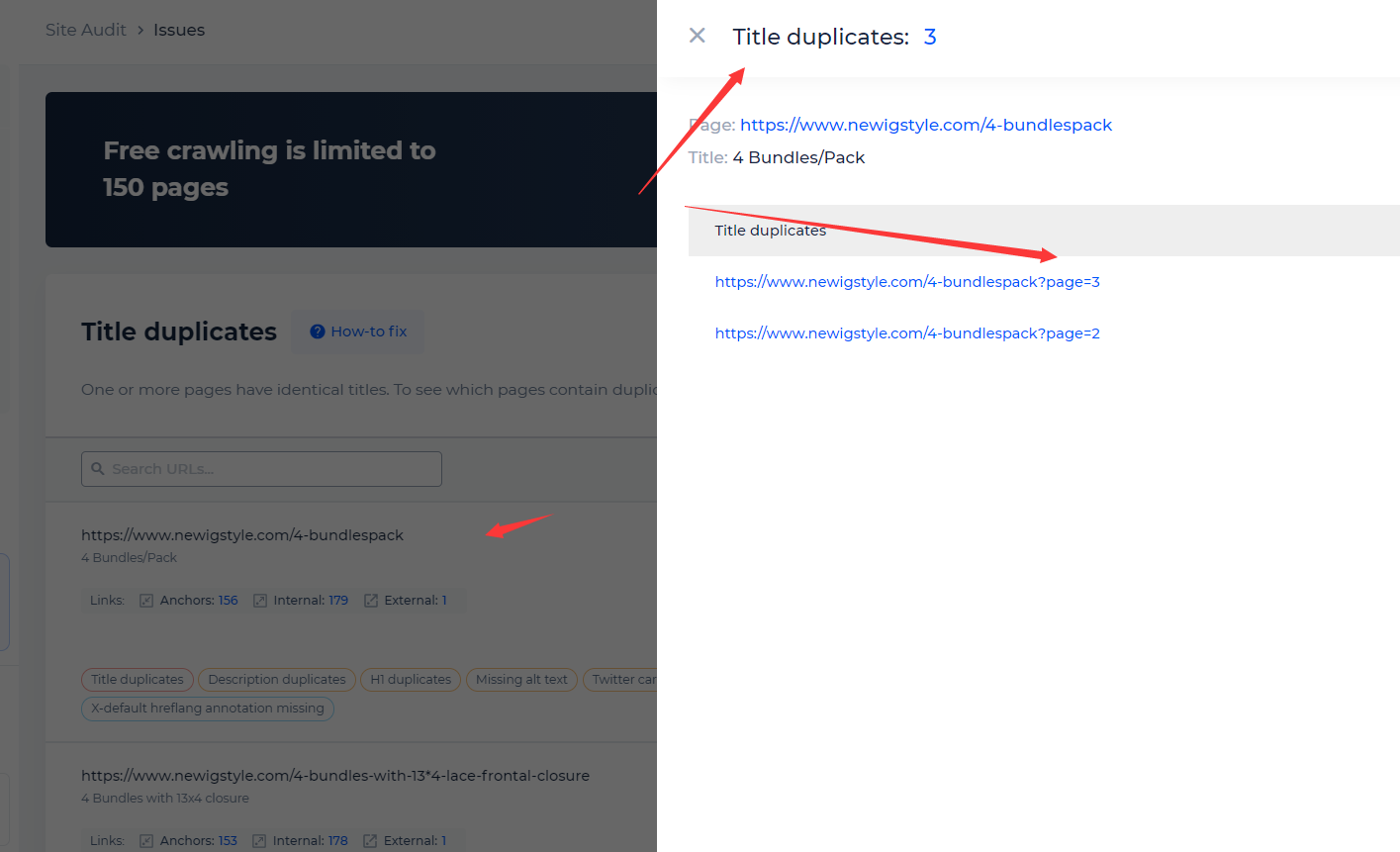This screenshot has width=1400, height=852.
Task: Click the 4 Bundles/Pack title text in the panel
Action: pyautogui.click(x=798, y=157)
